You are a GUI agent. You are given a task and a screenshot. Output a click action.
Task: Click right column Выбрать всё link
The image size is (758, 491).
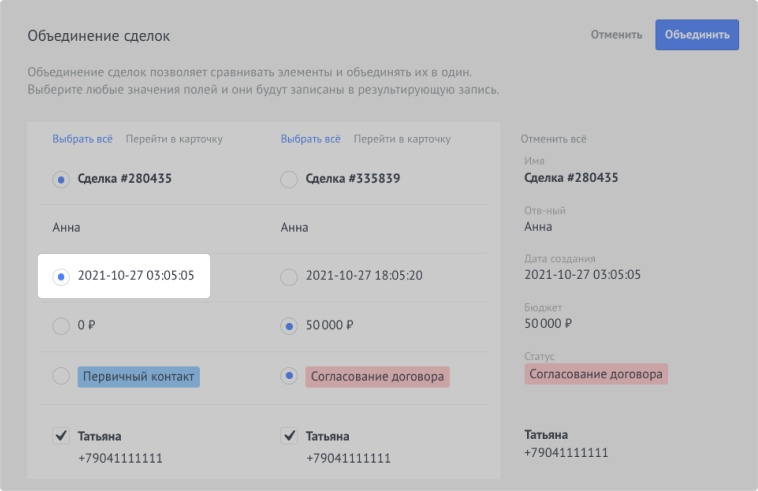tap(311, 140)
